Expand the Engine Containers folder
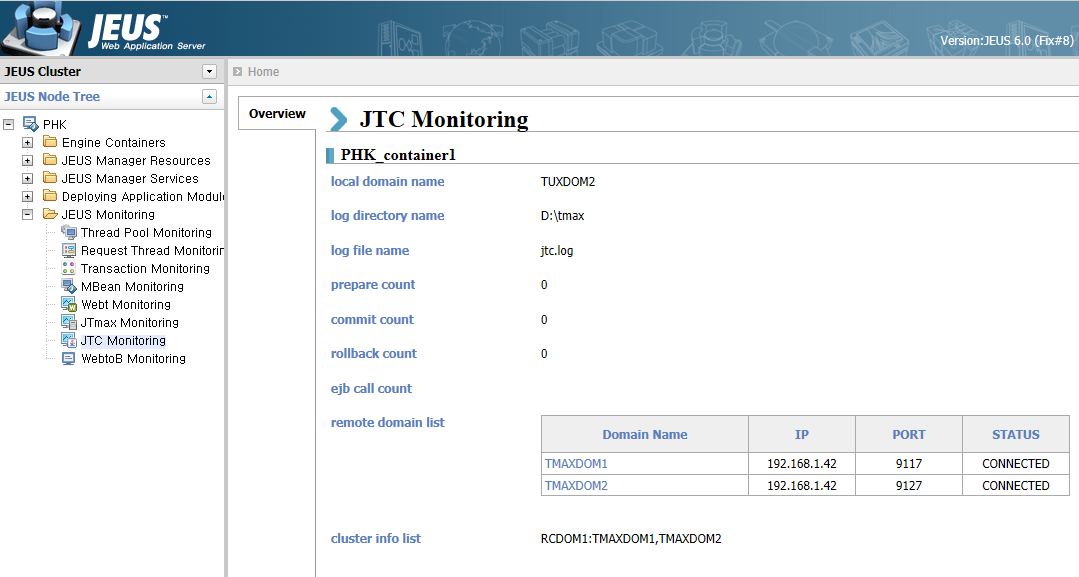Screen dimensions: 1079x577 click(28, 143)
